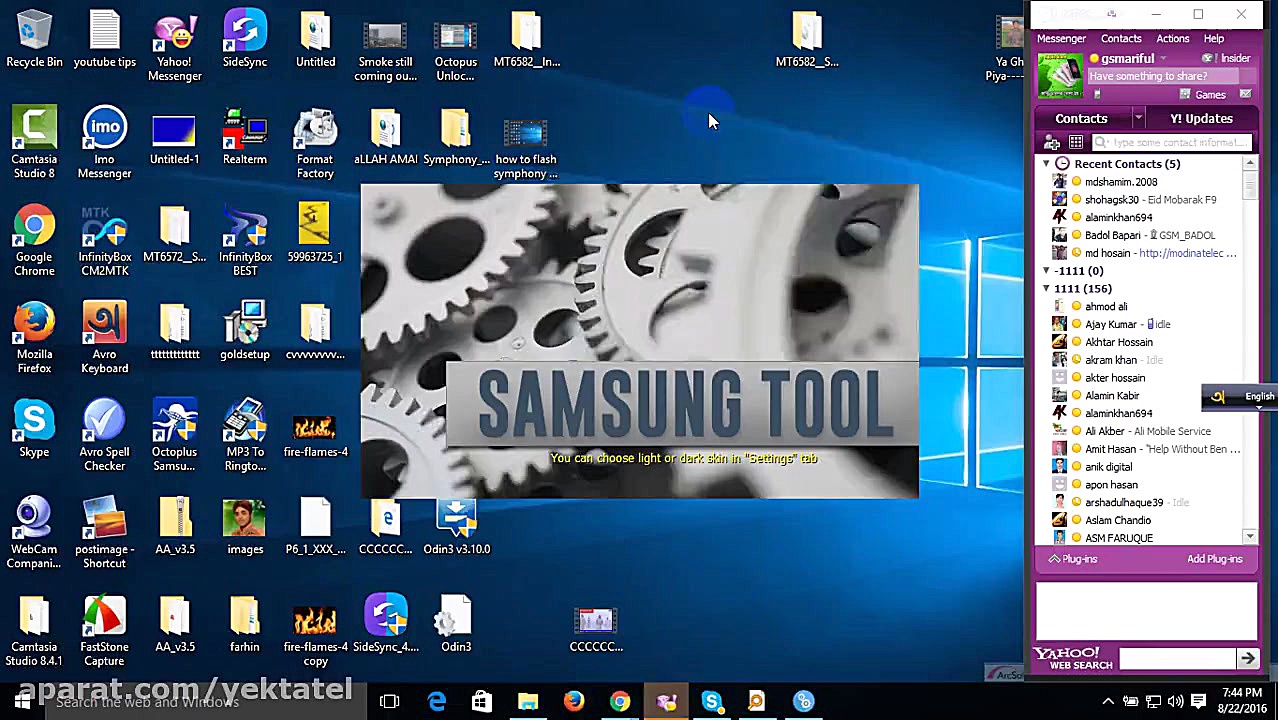Open the Format Factory desktop shortcut

tap(315, 145)
